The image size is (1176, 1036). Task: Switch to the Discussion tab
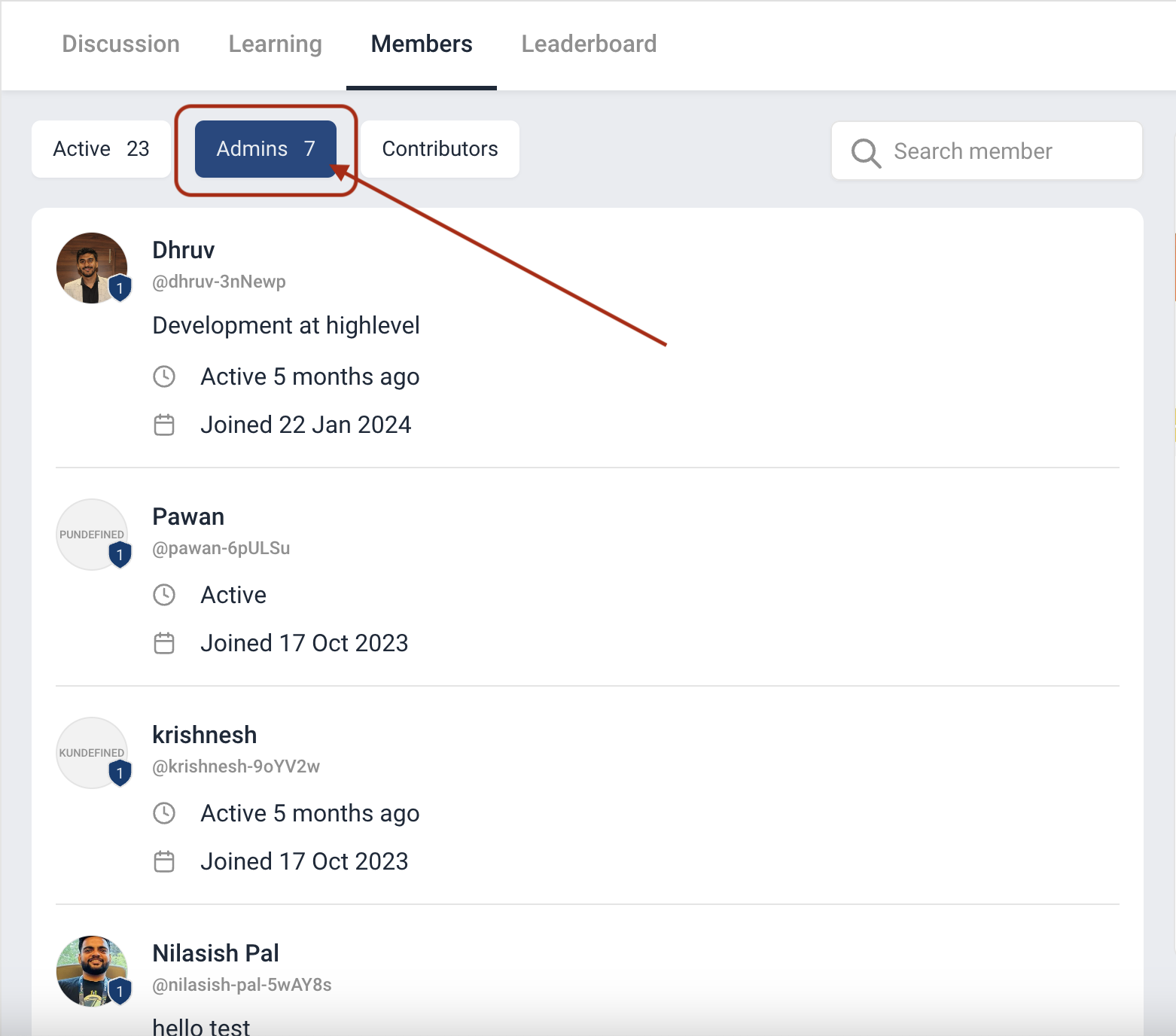tap(120, 44)
